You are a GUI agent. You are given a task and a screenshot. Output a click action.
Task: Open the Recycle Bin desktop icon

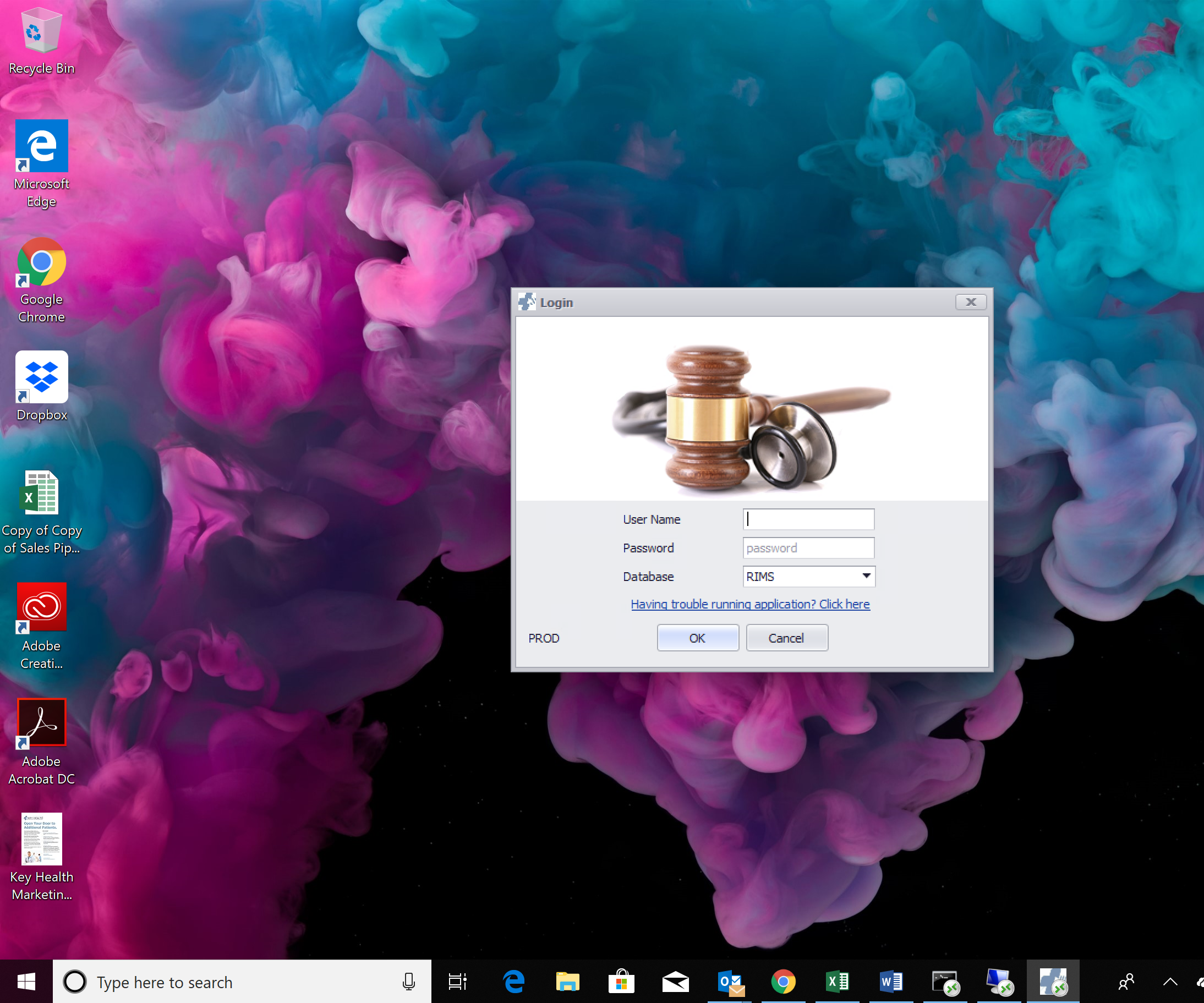(41, 33)
